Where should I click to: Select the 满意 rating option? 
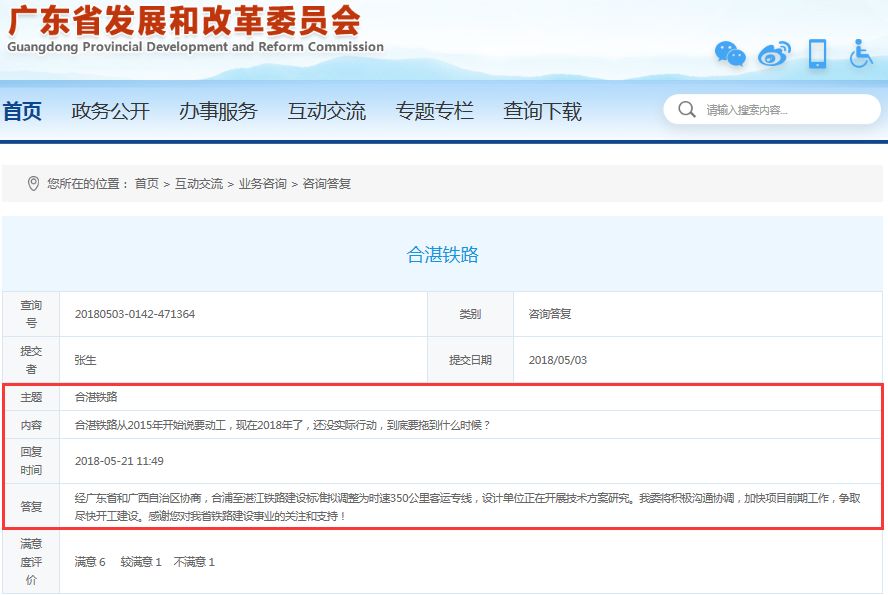tap(90, 562)
